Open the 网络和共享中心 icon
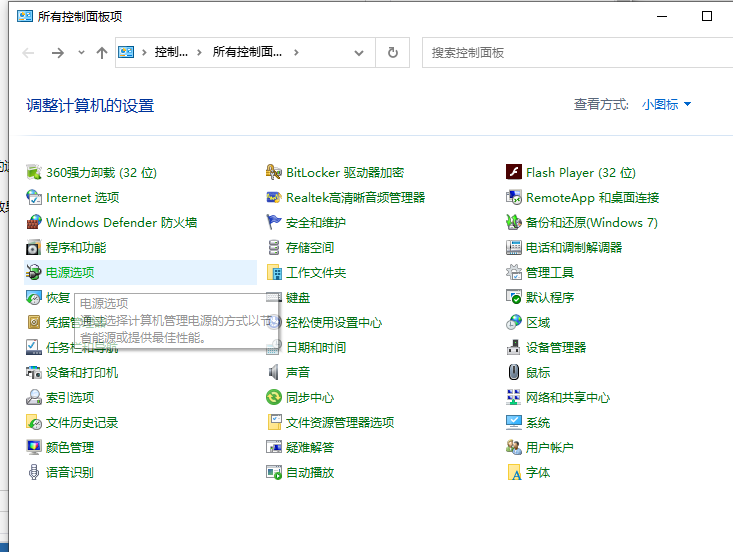Viewport: 733px width, 552px height. 514,397
